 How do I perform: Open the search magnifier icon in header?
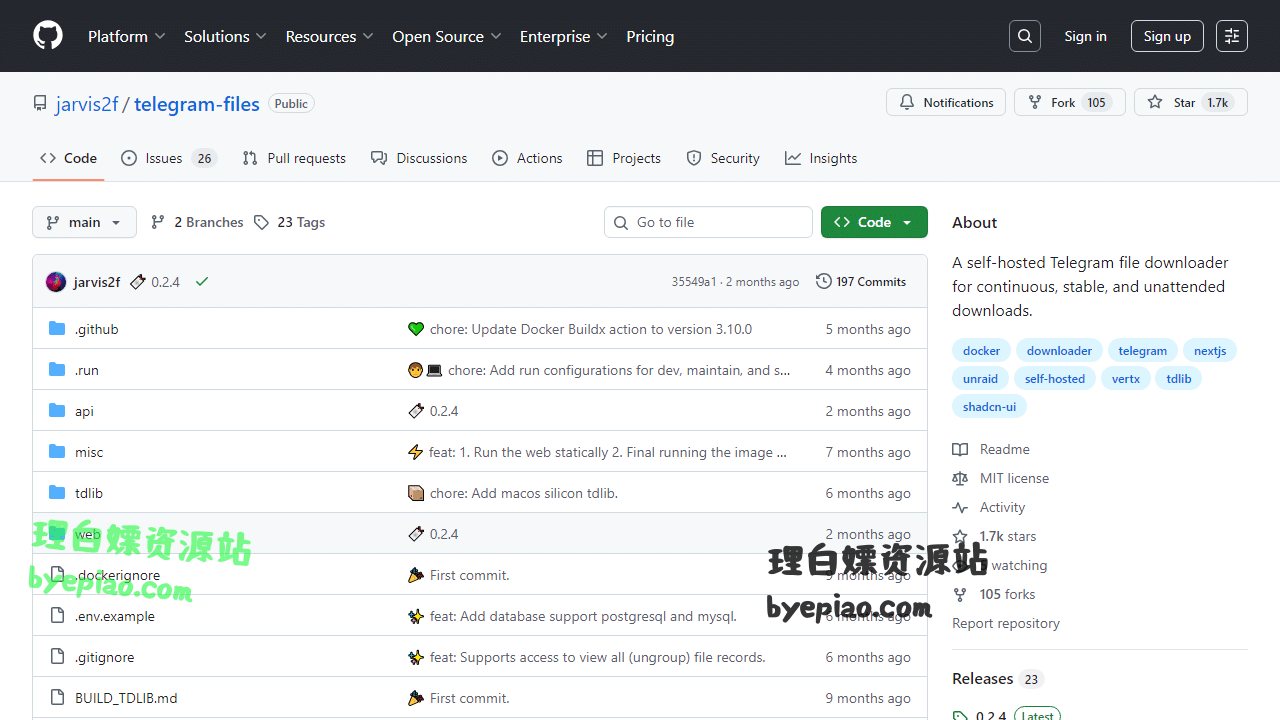pos(1025,36)
